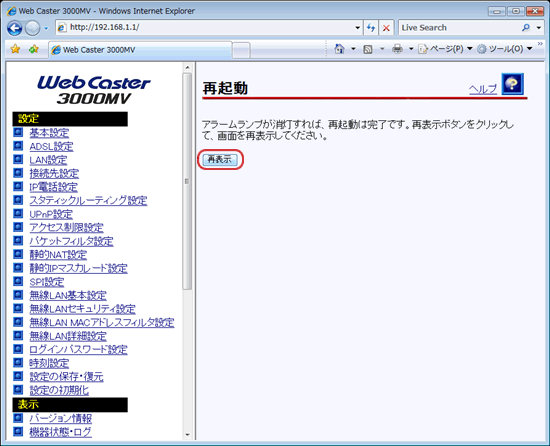Click the Add to Favorites icon
Viewport: 550px width, 446px height.
click(x=34, y=49)
